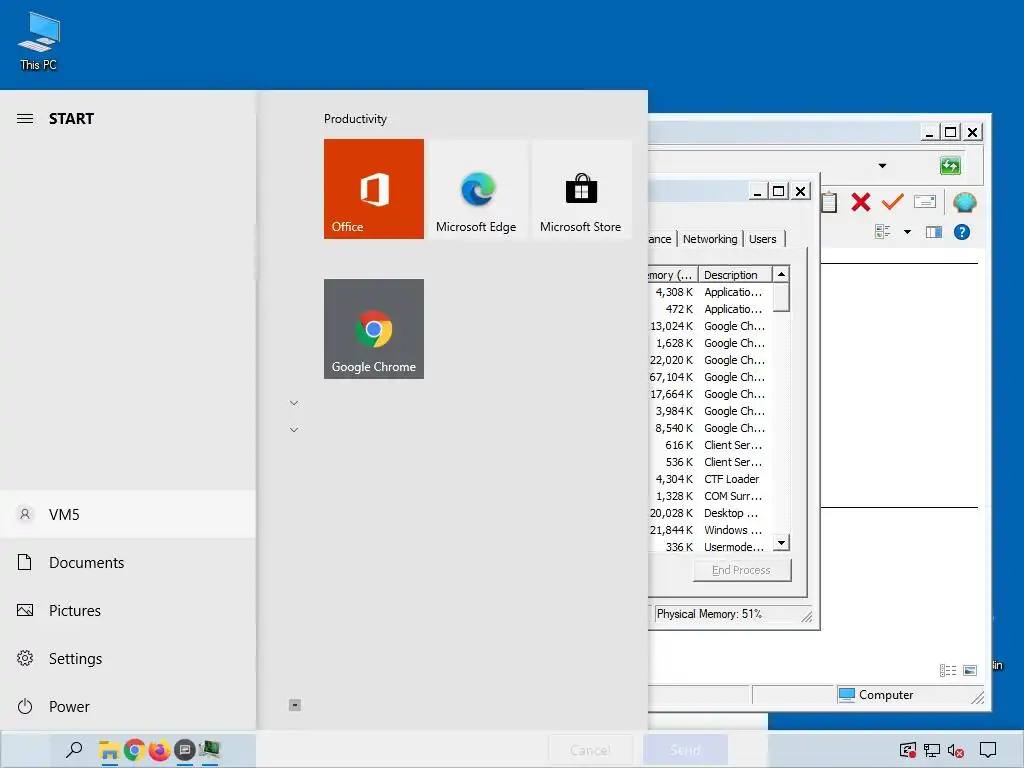Select the CTF Loader process row
1024x768 pixels.
[711, 479]
